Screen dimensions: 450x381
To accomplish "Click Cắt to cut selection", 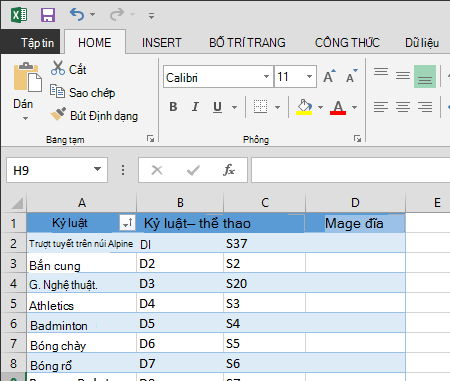I will 69,69.
